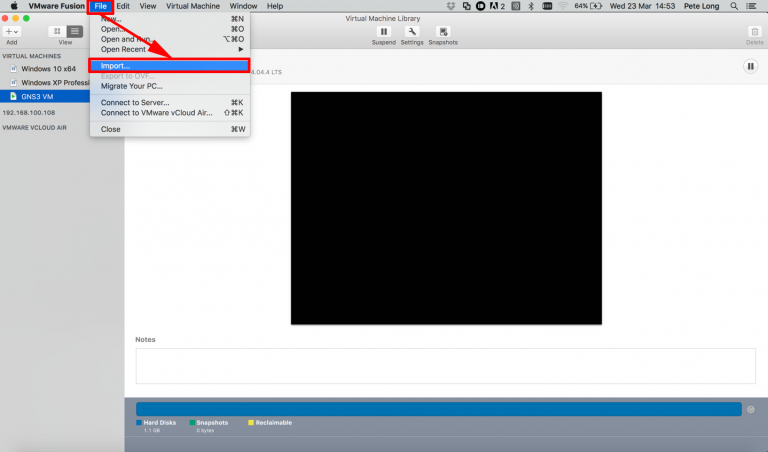Click the user name Pete Long
Image resolution: width=768 pixels, height=452 pixels.
[701, 6]
